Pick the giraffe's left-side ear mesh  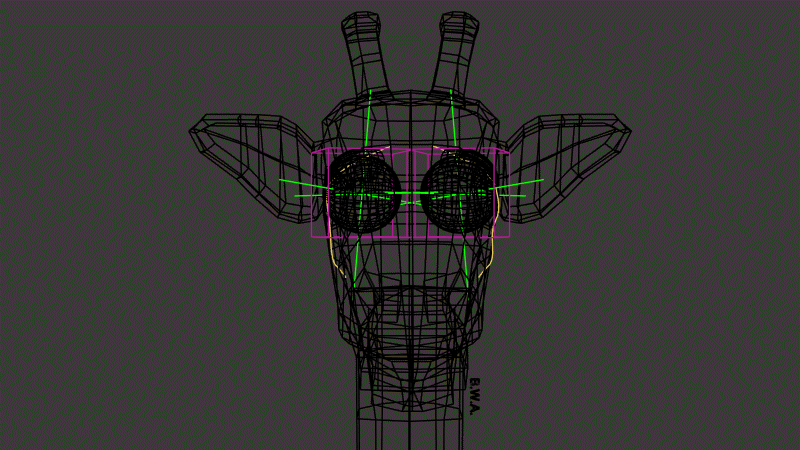(x=253, y=167)
